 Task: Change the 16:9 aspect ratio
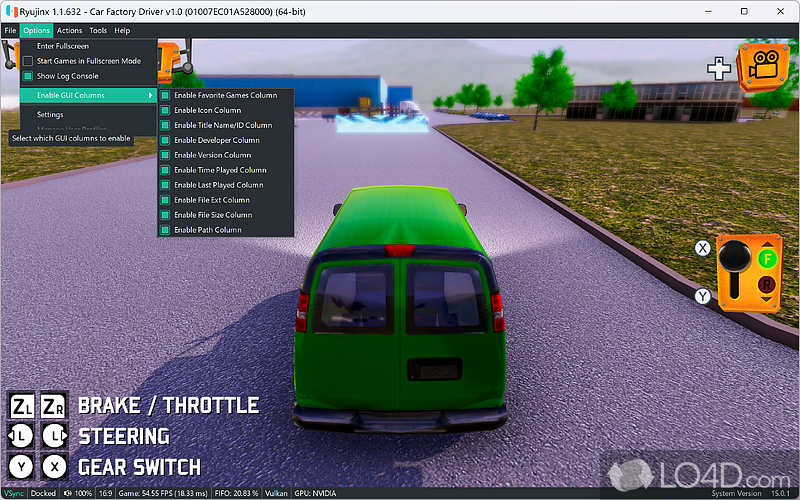coord(106,493)
